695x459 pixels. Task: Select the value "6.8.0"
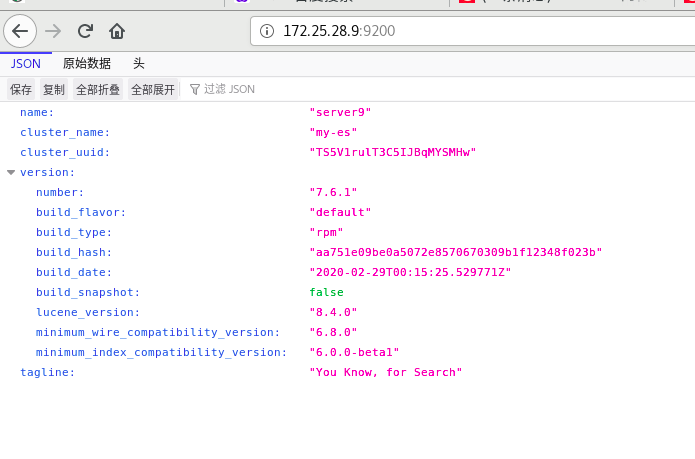click(x=333, y=332)
